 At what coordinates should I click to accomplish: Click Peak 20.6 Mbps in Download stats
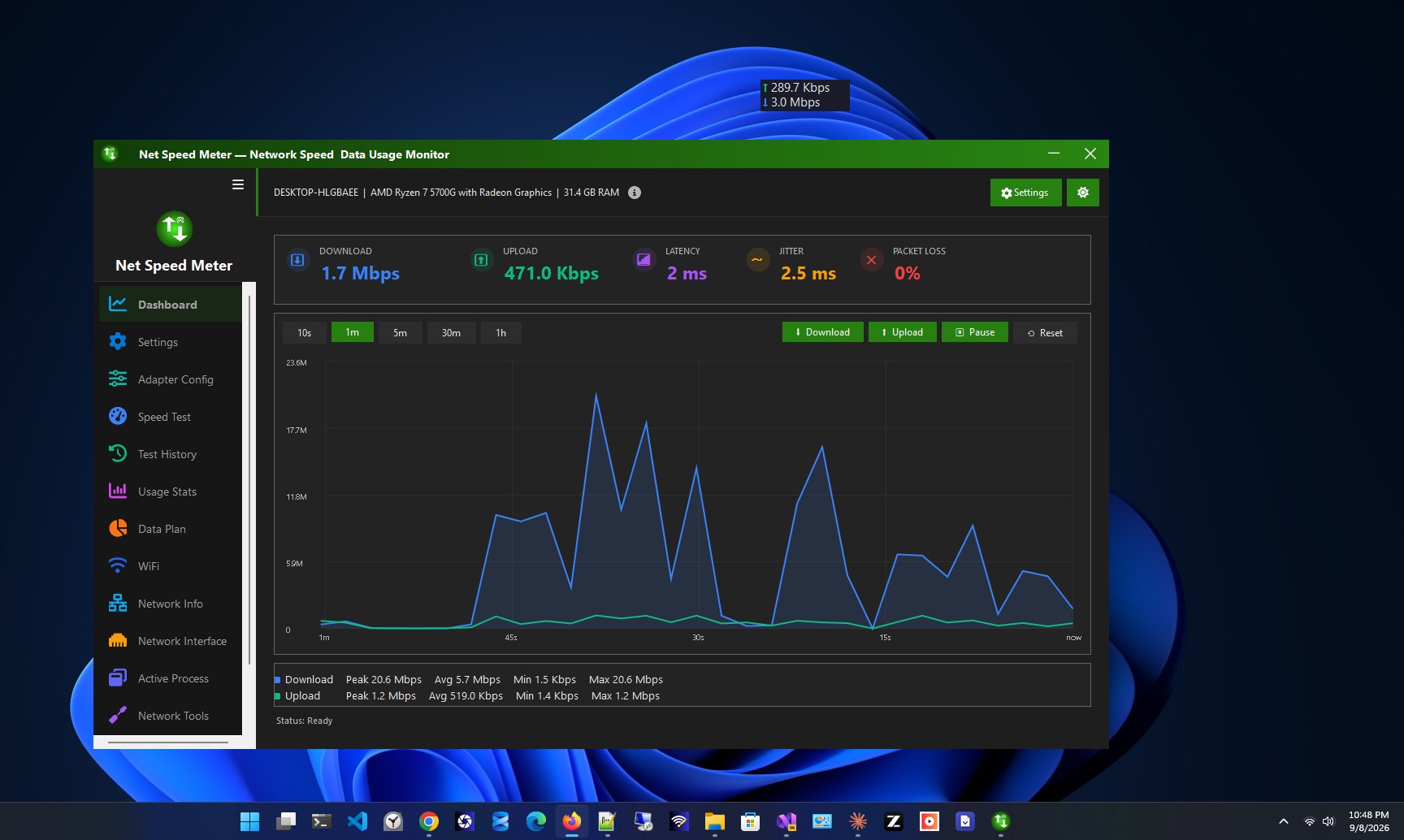coord(383,680)
